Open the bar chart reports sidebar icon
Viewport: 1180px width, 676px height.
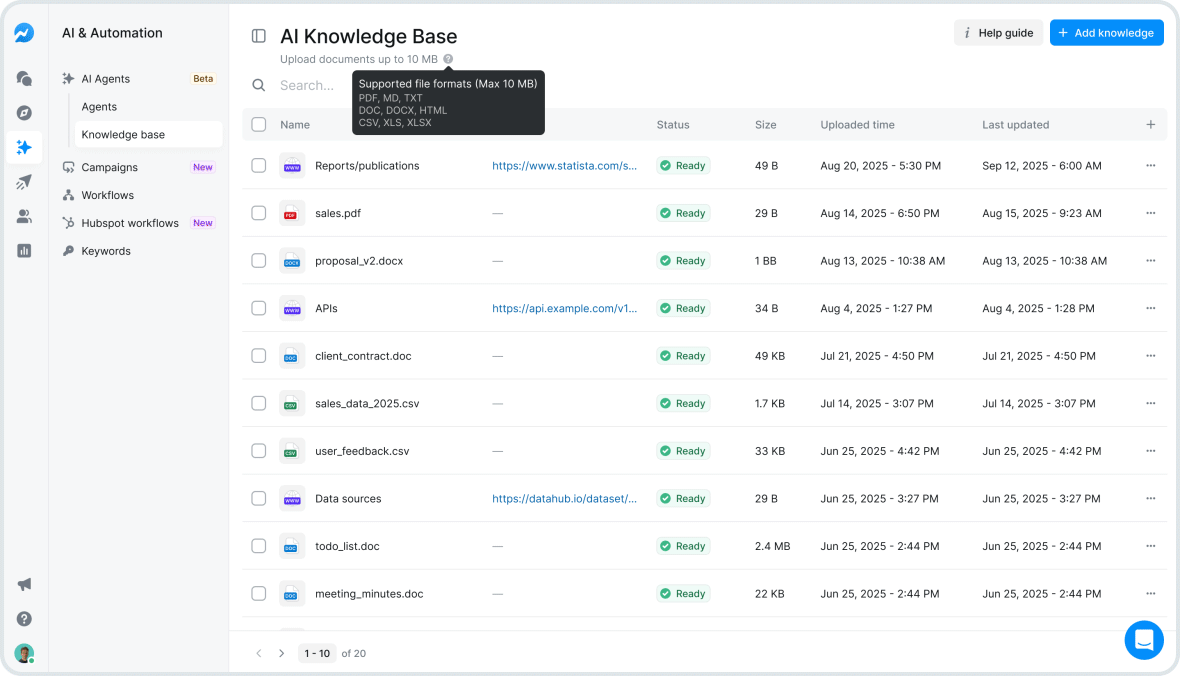(x=24, y=251)
